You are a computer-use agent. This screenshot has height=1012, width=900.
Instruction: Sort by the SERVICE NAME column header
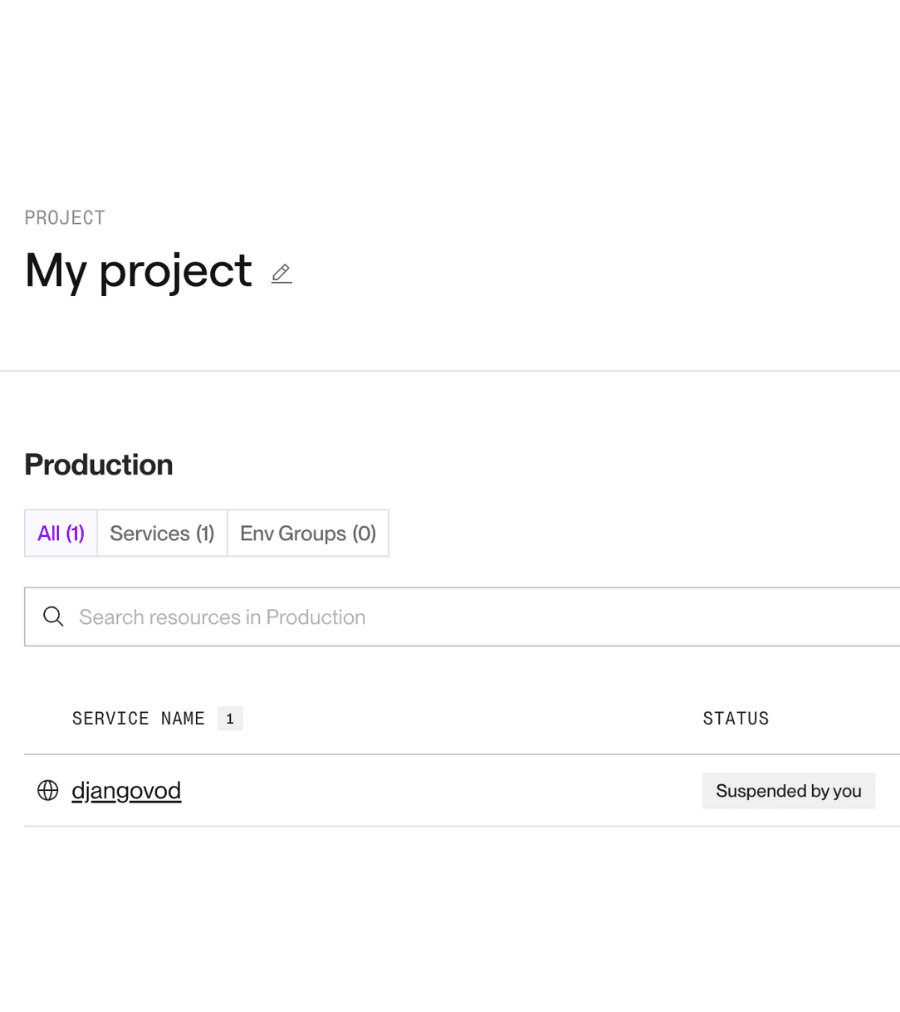point(138,718)
